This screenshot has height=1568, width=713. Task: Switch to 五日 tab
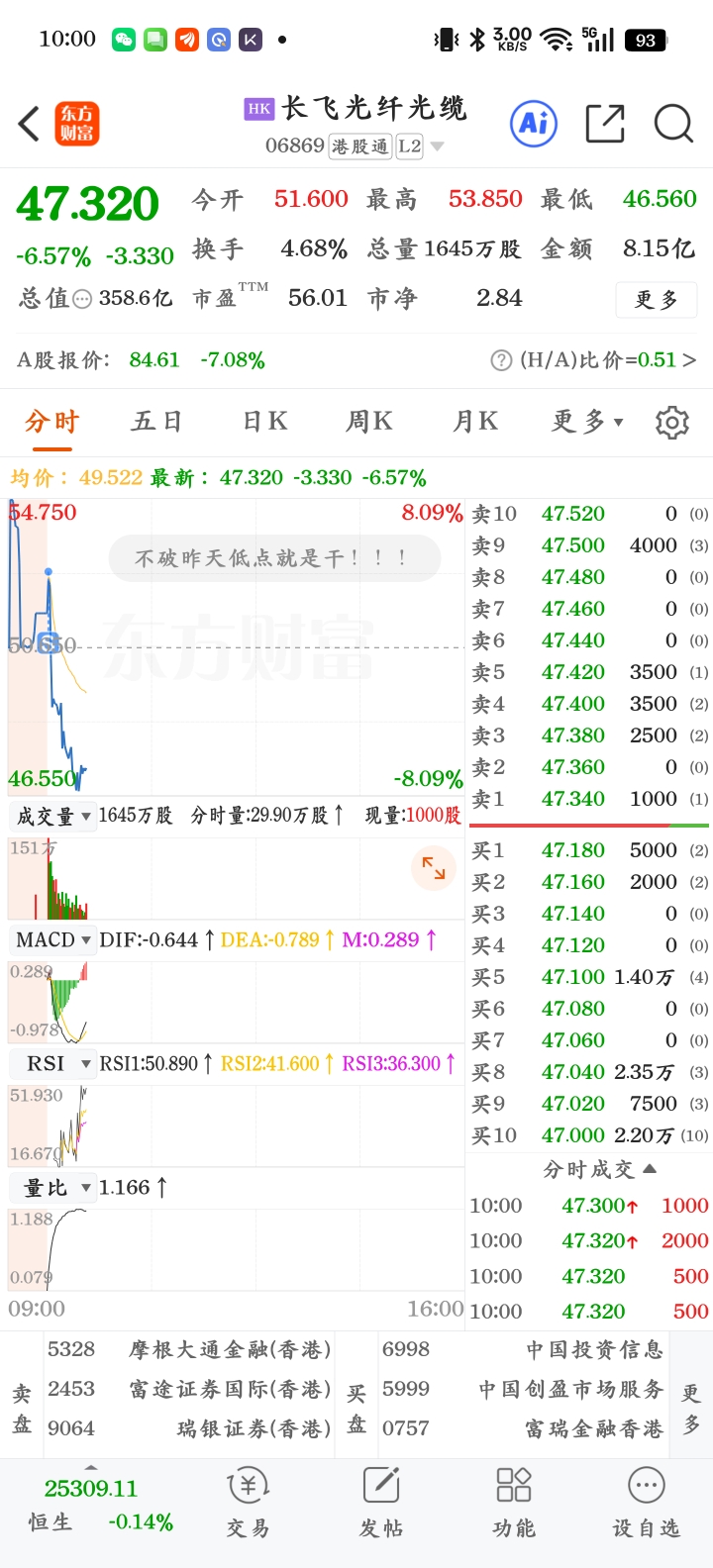(x=156, y=423)
